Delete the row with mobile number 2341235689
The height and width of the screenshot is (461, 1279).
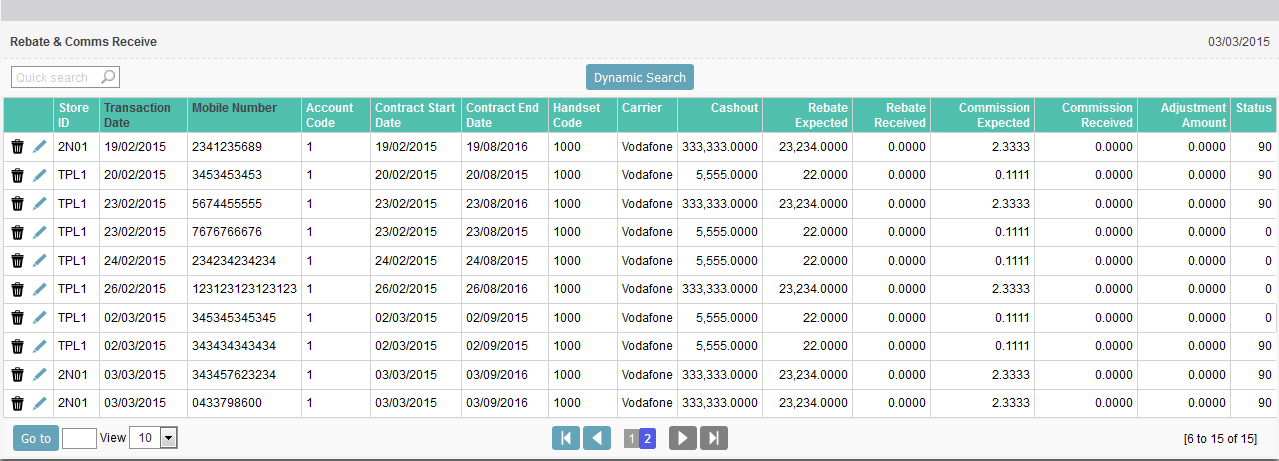[x=17, y=147]
